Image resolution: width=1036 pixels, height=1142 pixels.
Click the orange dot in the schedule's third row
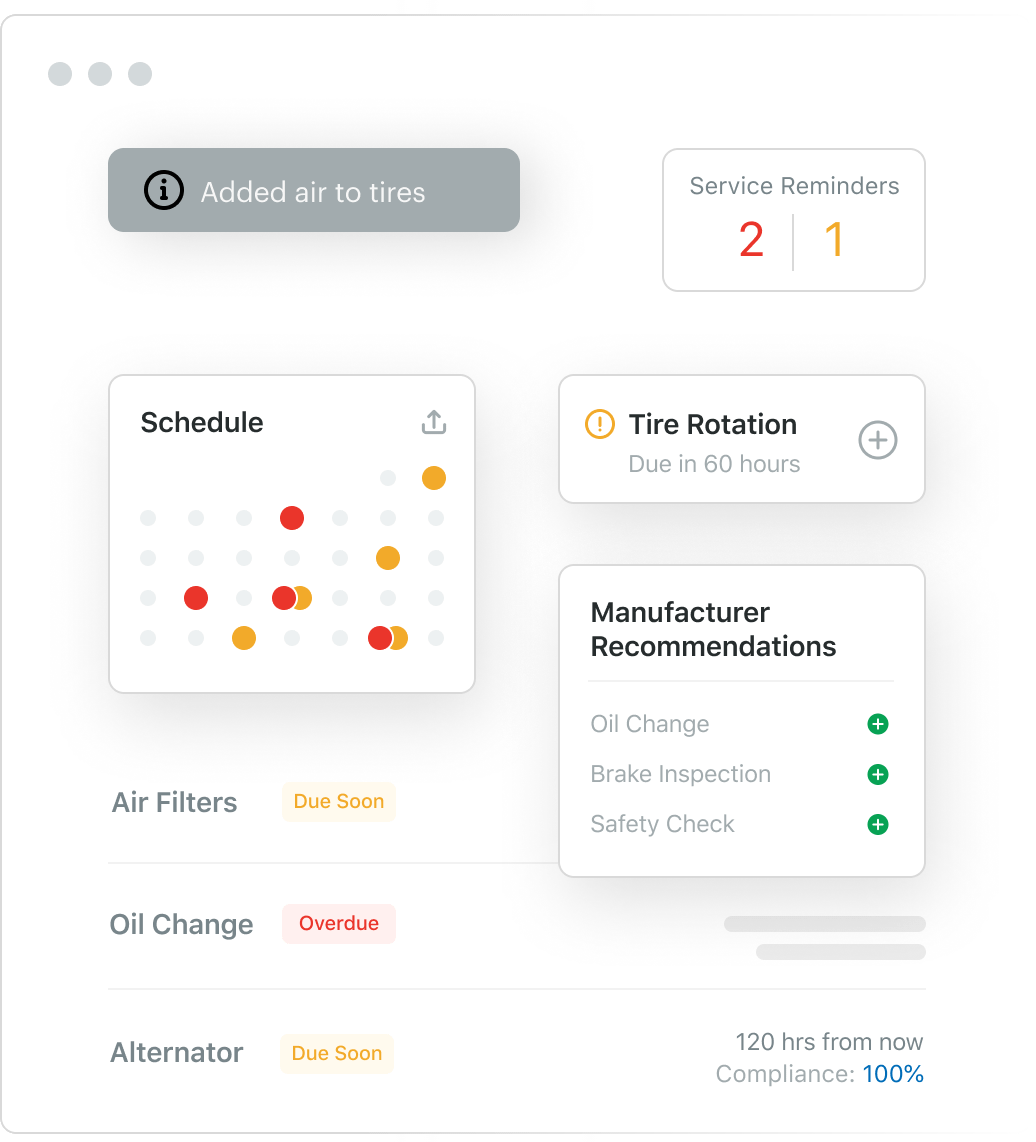tap(388, 558)
